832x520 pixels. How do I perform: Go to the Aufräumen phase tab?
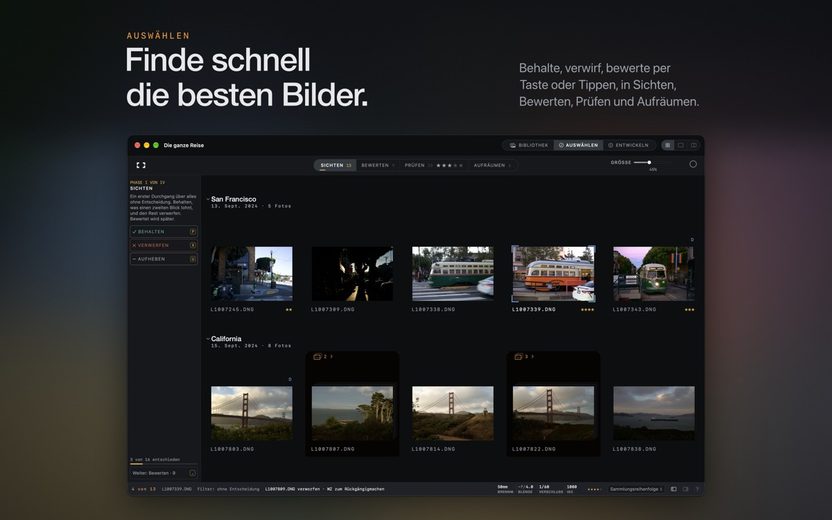coord(492,166)
